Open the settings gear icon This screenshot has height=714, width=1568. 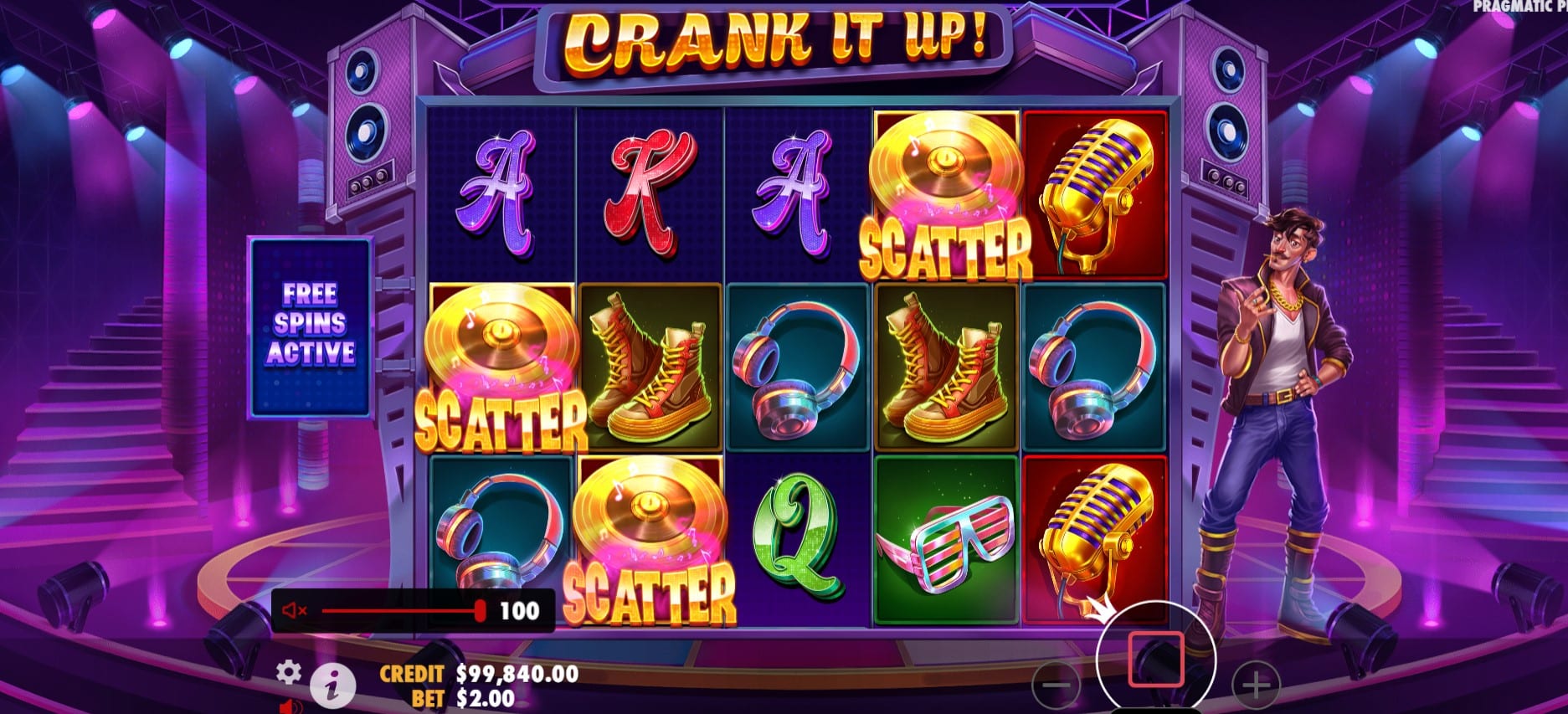pos(289,671)
